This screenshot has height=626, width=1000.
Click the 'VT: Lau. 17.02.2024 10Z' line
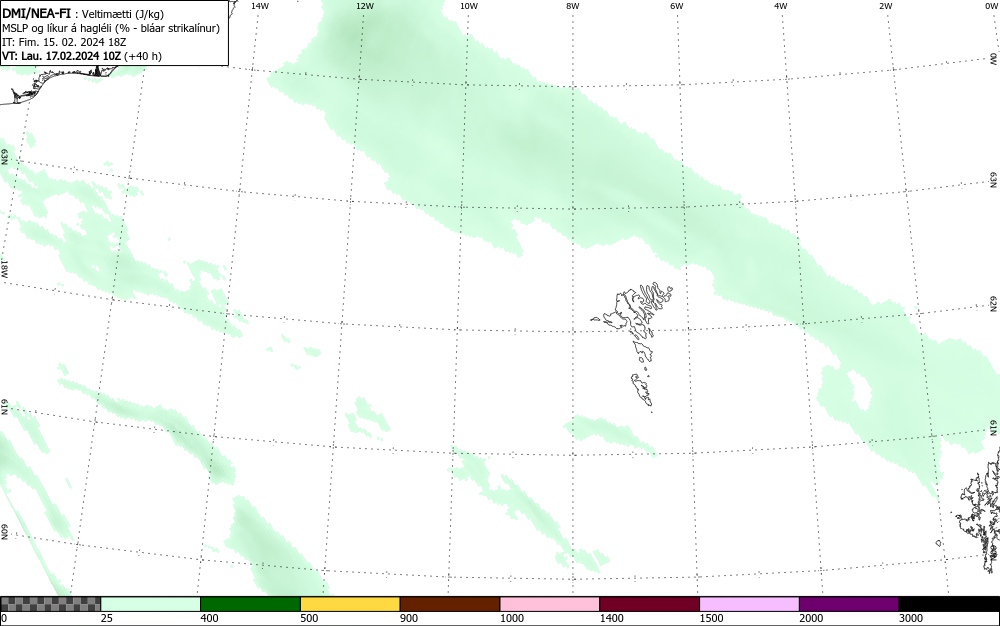(x=82, y=56)
